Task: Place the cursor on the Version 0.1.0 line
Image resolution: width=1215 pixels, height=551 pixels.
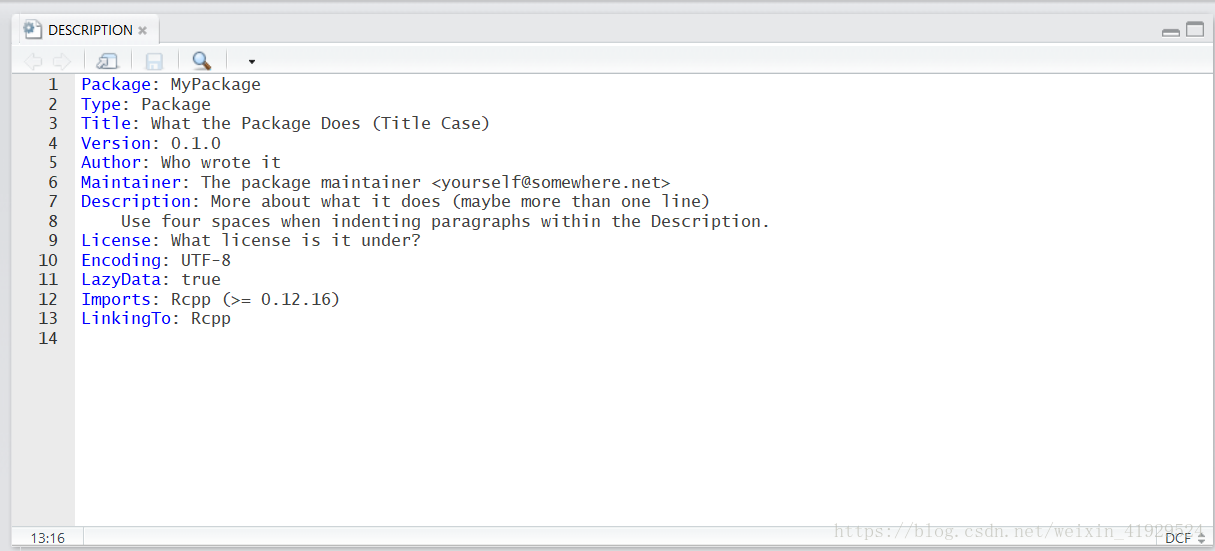Action: [x=151, y=143]
